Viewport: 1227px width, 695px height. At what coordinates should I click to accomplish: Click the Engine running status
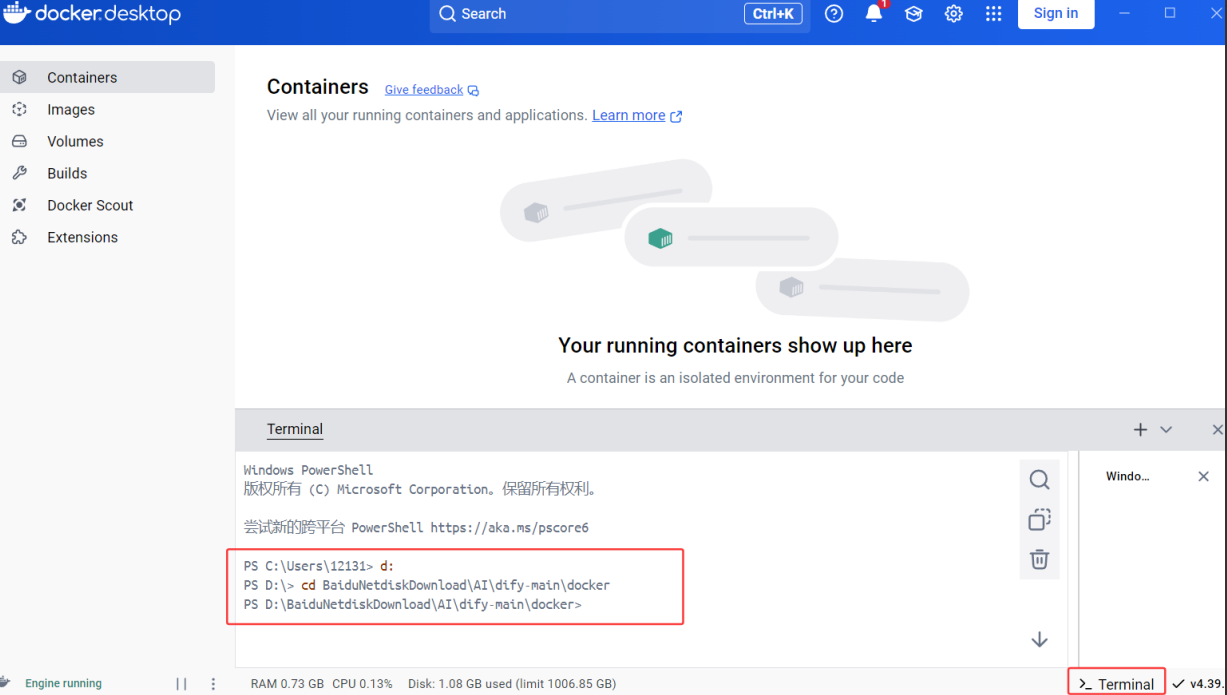click(63, 683)
